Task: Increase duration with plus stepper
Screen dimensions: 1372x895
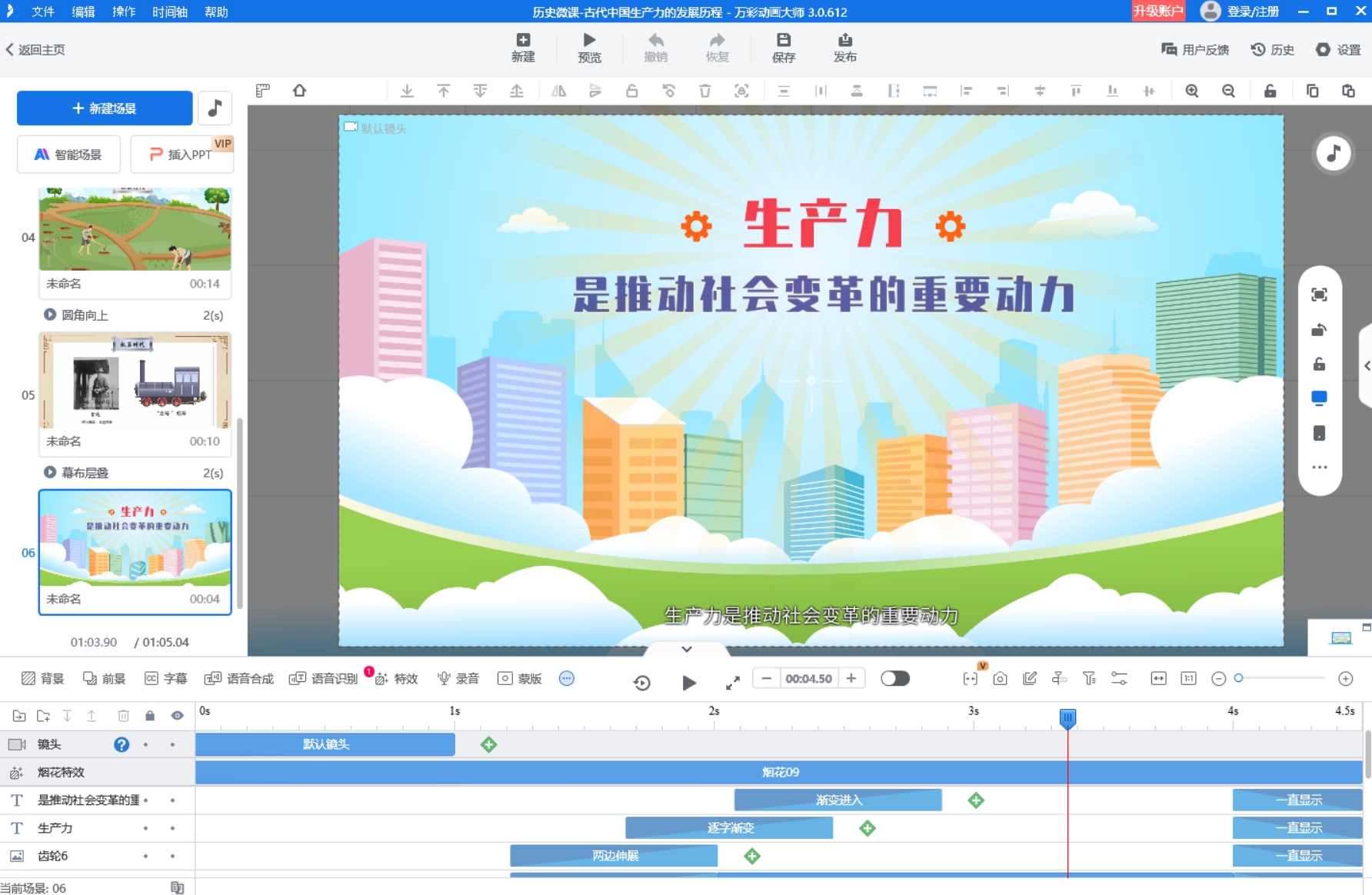Action: pyautogui.click(x=851, y=678)
